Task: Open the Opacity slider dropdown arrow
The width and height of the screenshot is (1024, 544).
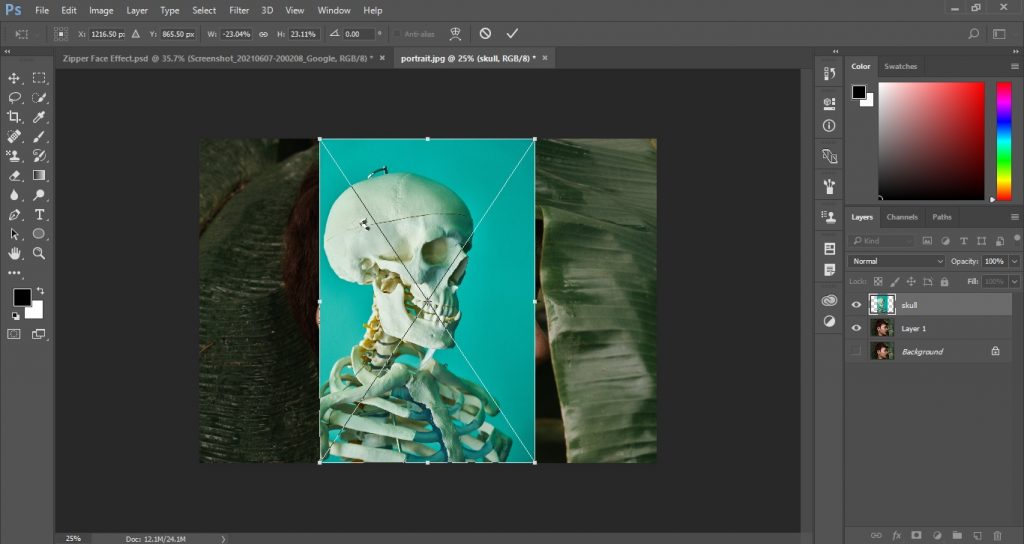Action: click(1014, 261)
